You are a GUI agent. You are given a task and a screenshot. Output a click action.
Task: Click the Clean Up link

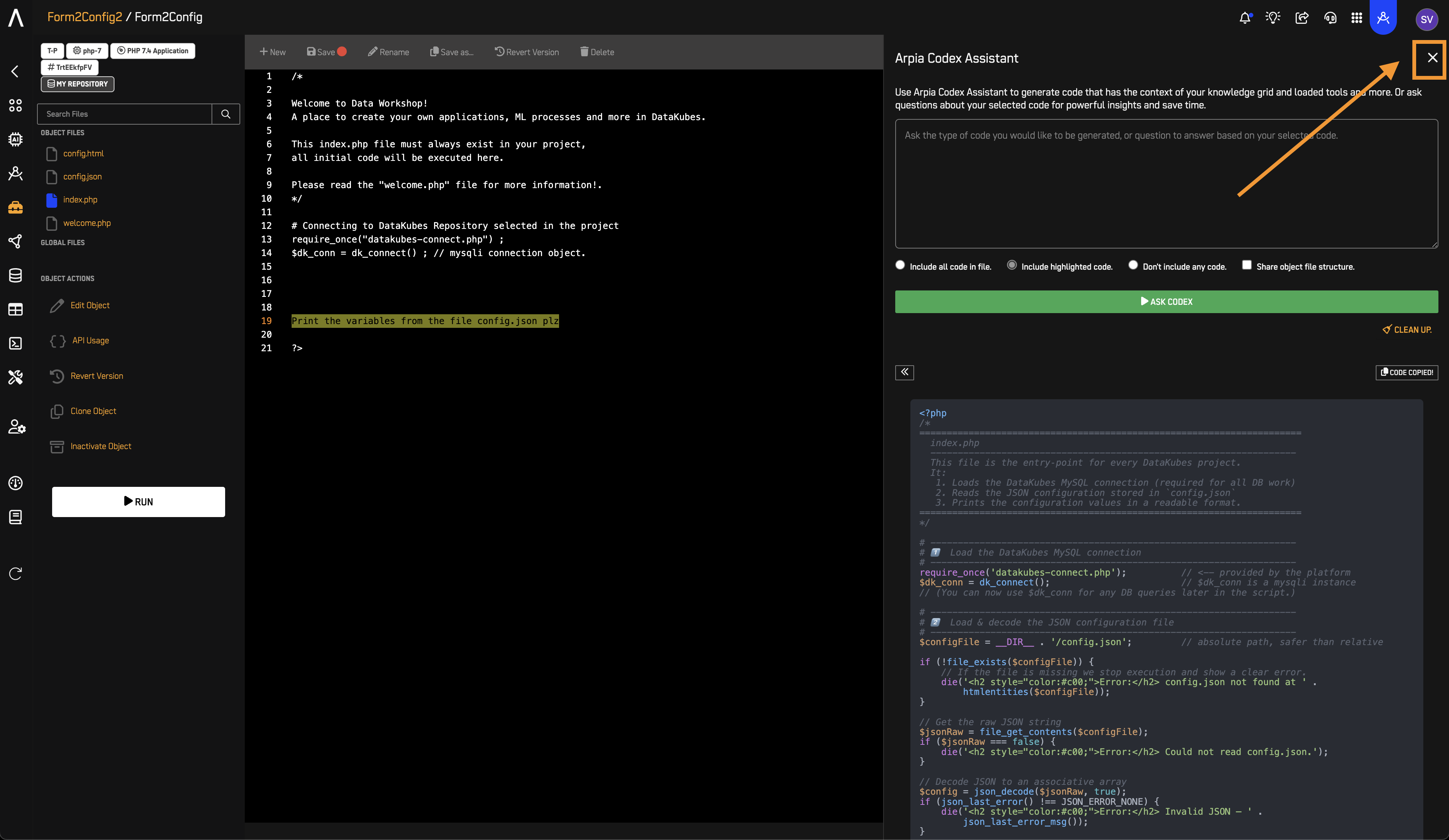[x=1407, y=329]
